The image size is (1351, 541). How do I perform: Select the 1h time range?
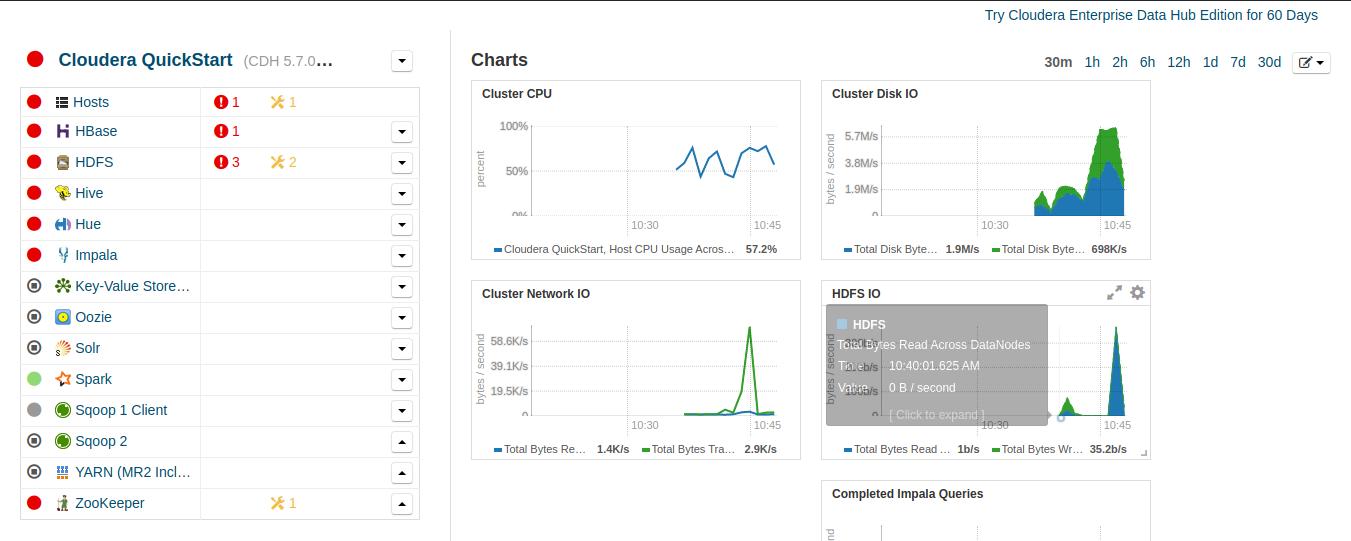[1092, 62]
